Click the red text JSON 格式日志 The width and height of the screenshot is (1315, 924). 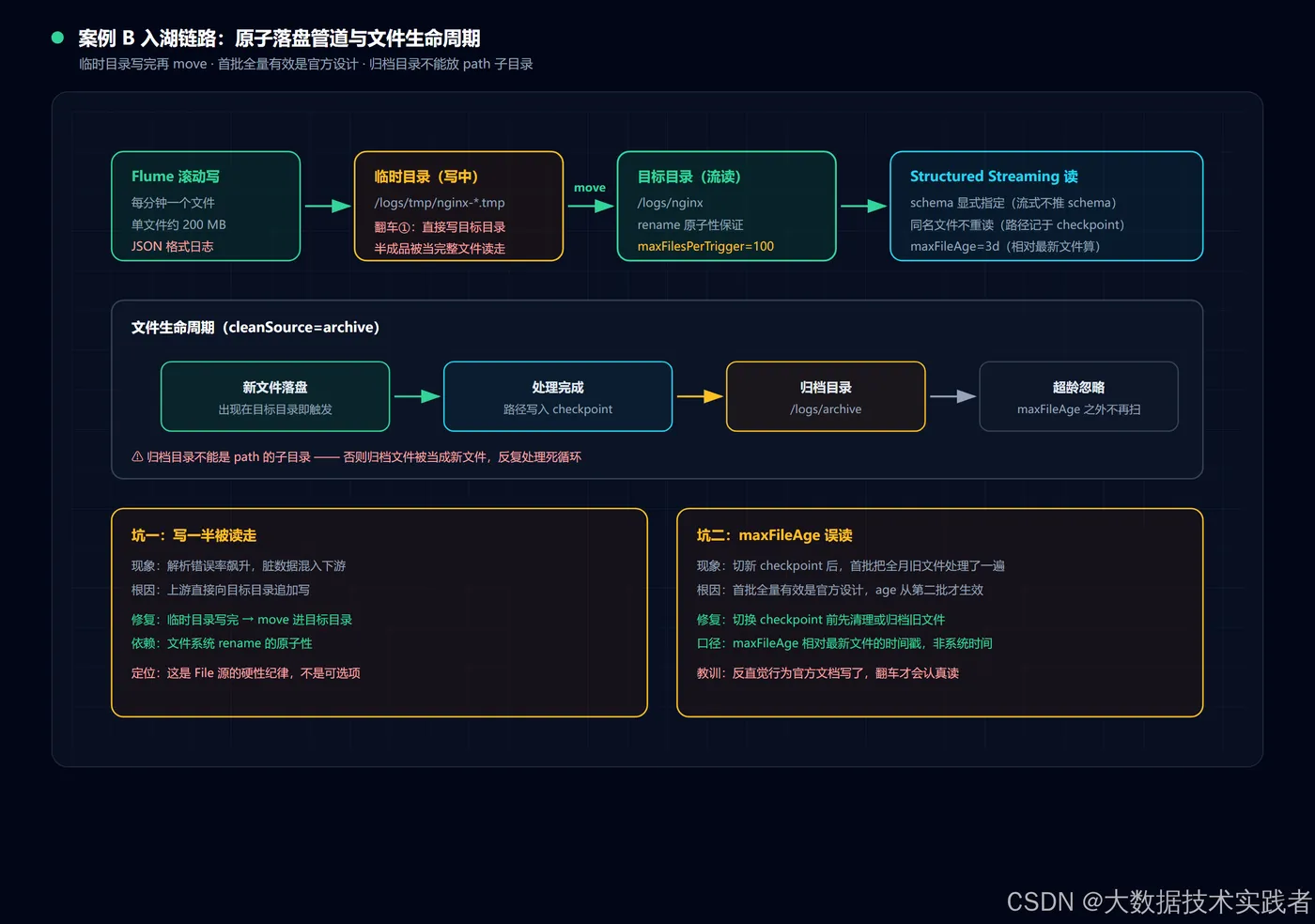(x=172, y=246)
